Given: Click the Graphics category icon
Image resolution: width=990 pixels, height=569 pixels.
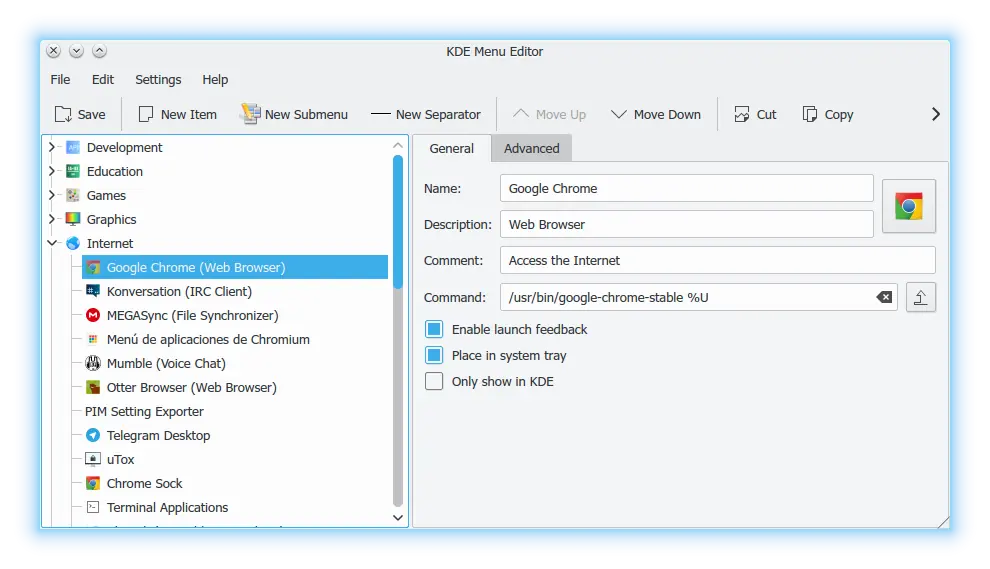Looking at the screenshot, I should pos(73,219).
